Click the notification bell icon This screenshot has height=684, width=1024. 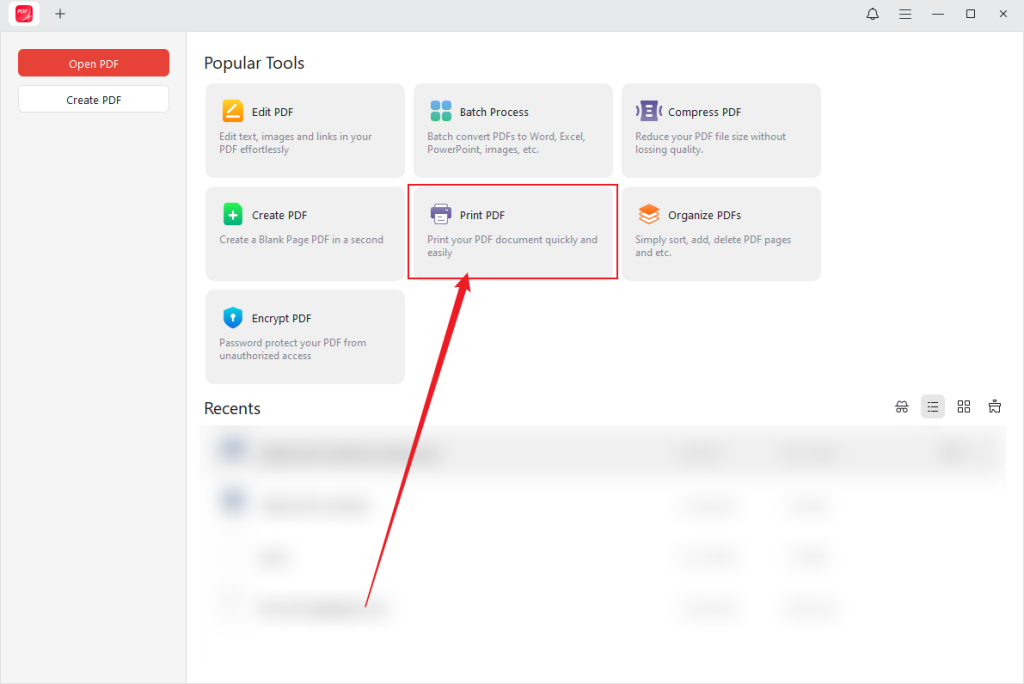pos(872,14)
